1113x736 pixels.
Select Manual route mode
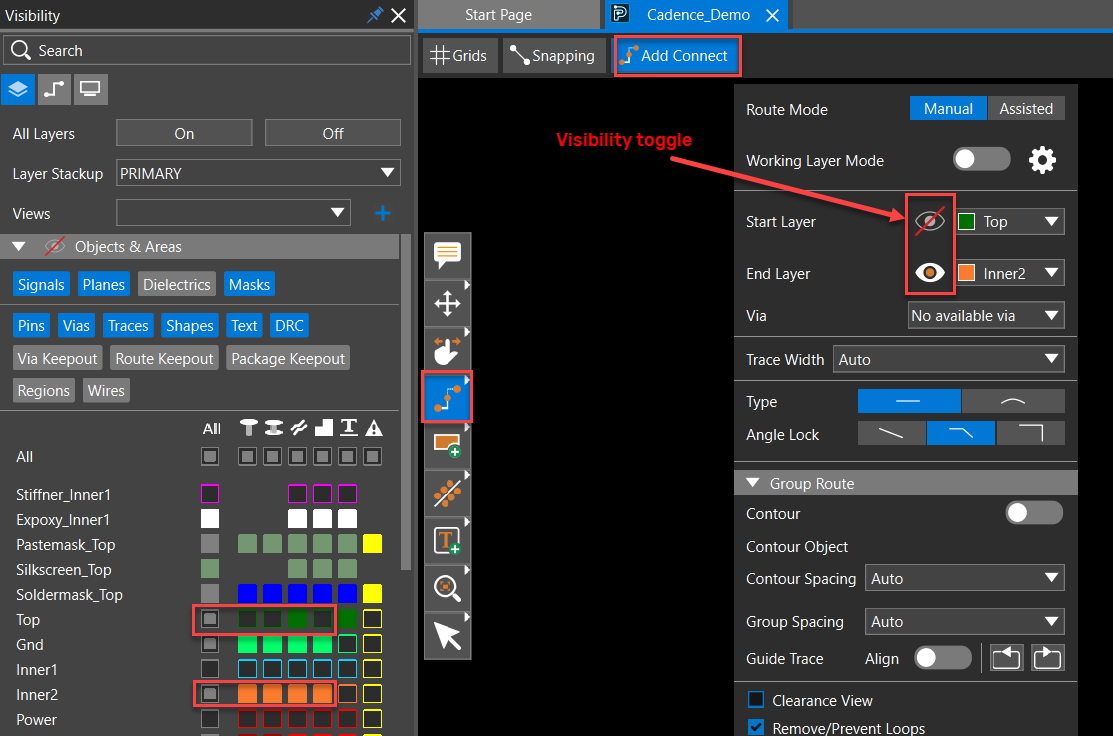click(948, 109)
